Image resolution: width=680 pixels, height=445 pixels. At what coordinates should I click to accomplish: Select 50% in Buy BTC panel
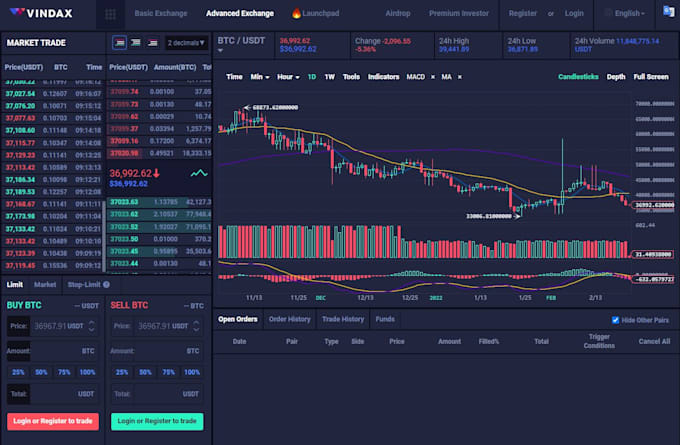coord(41,372)
